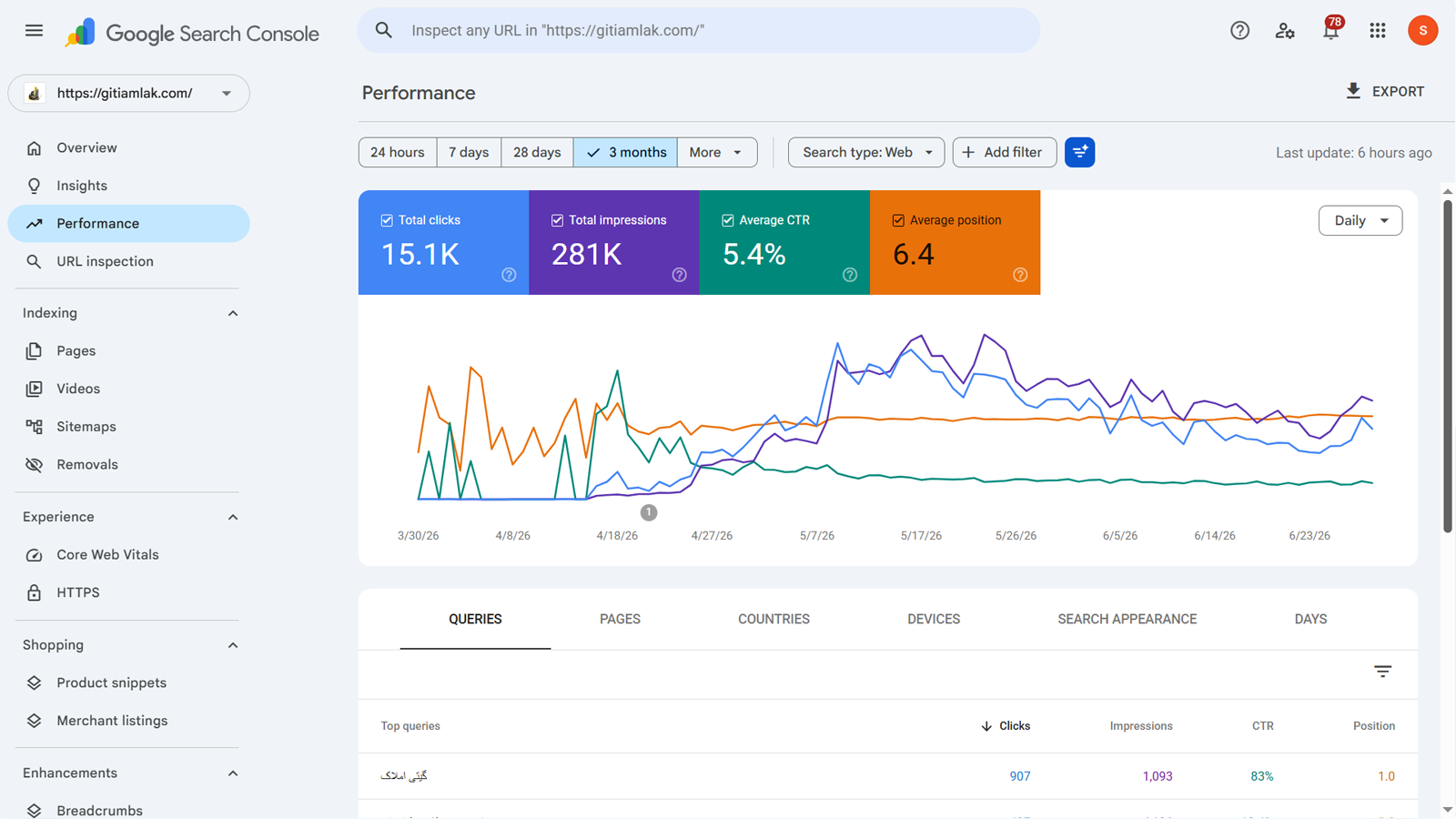Switch to the PAGES tab

620,619
